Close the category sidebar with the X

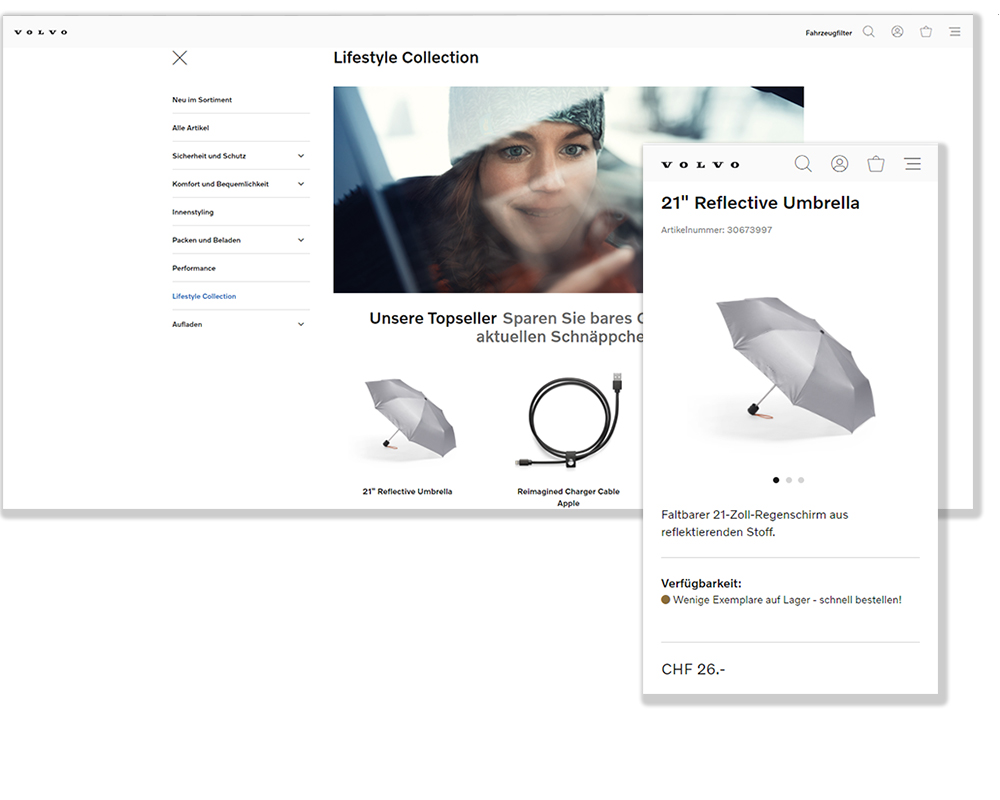(x=180, y=58)
